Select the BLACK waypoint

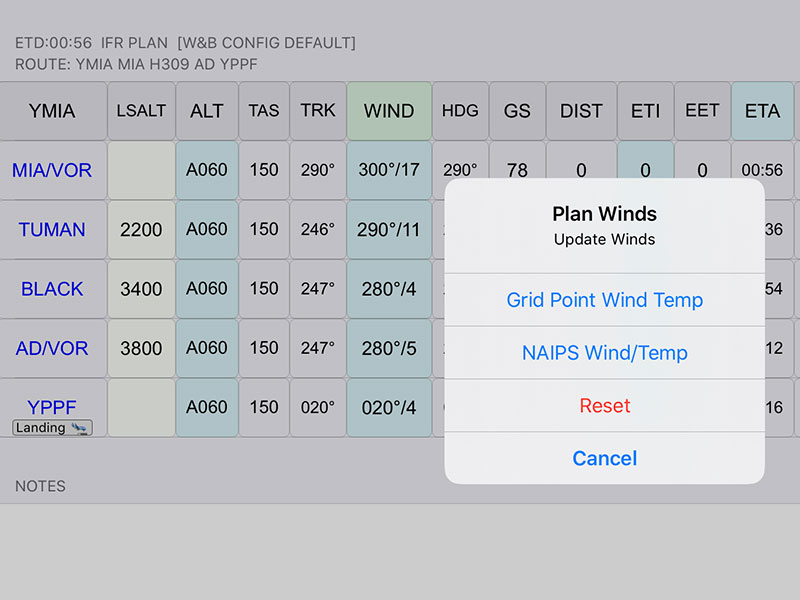pyautogui.click(x=52, y=289)
